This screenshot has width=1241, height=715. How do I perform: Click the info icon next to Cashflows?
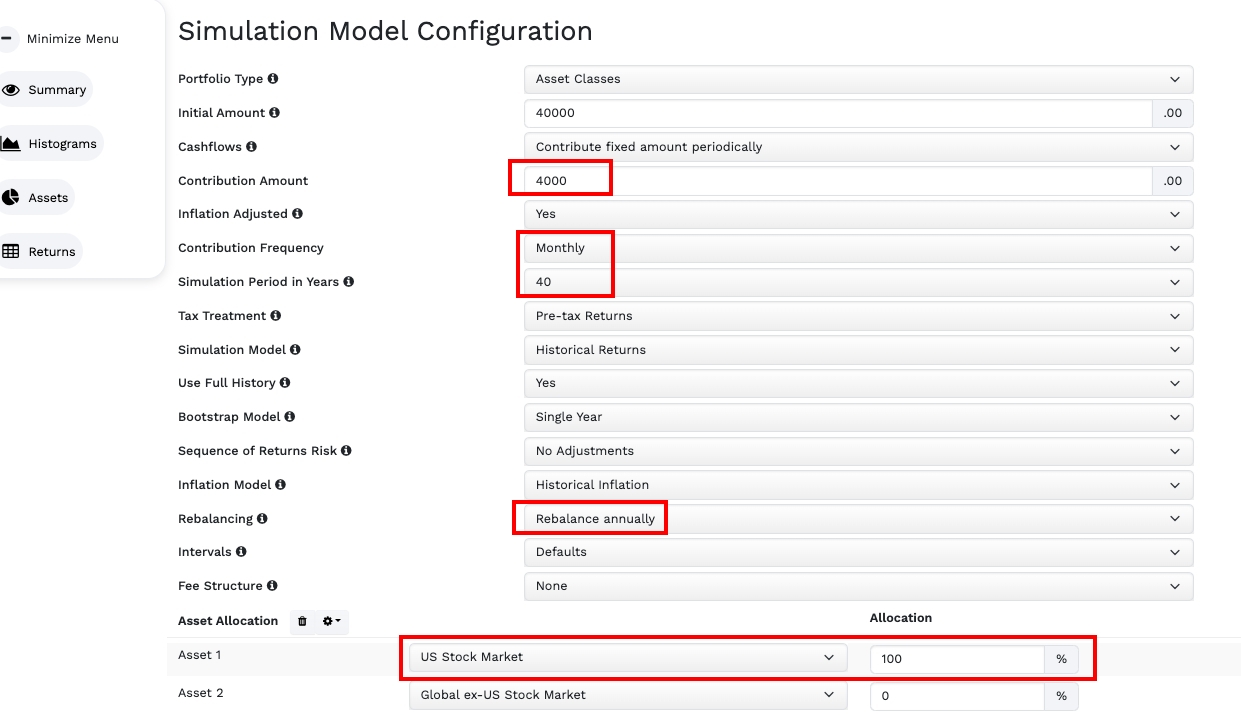pos(251,147)
